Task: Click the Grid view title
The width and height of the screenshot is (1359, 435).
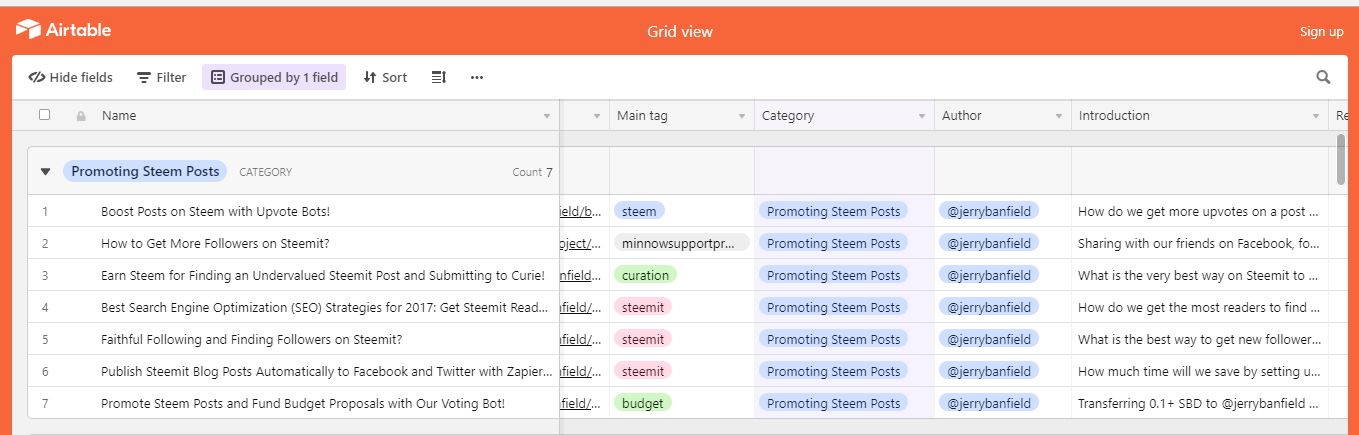Action: [x=680, y=31]
